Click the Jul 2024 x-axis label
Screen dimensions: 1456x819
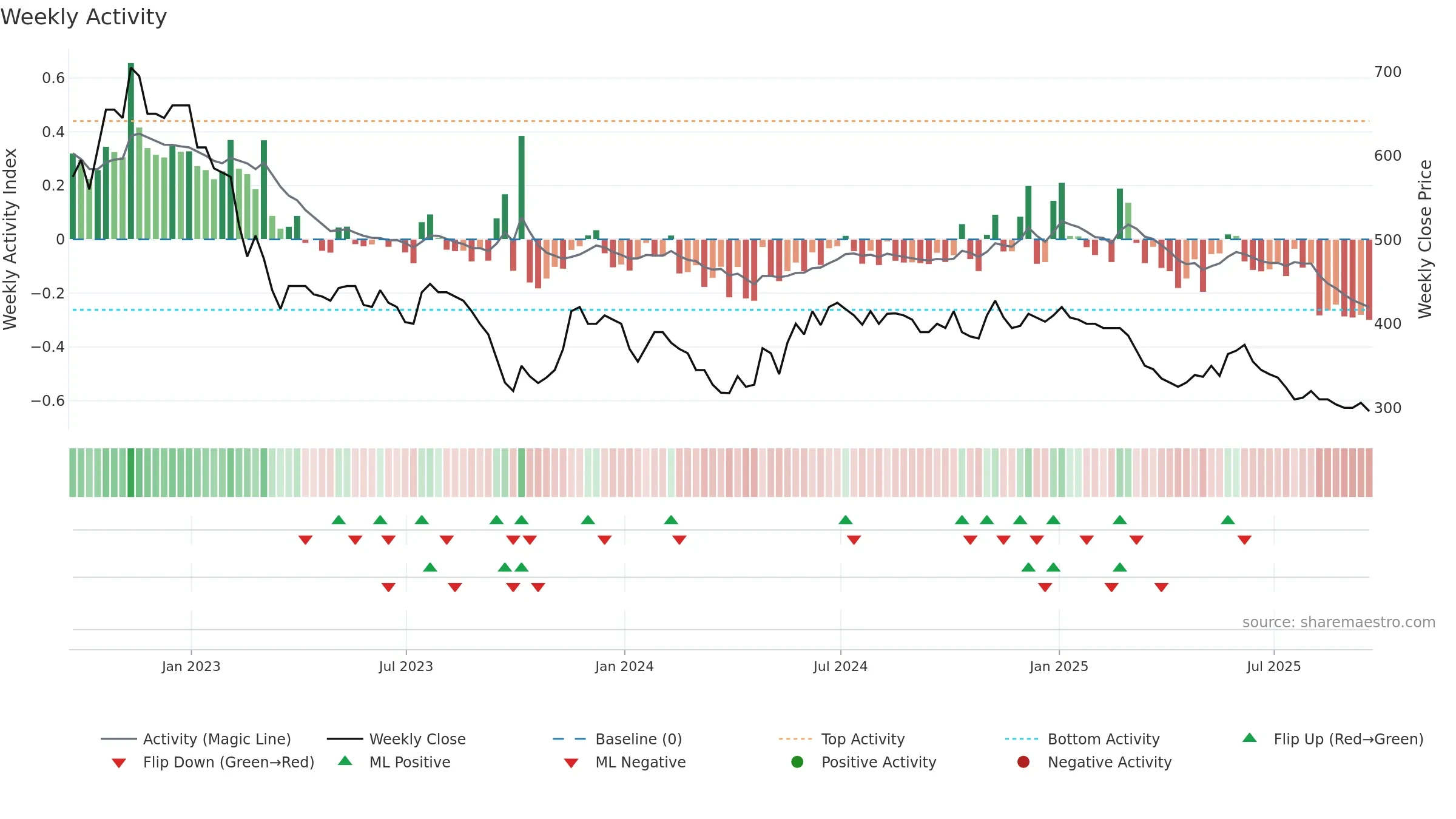pos(841,666)
